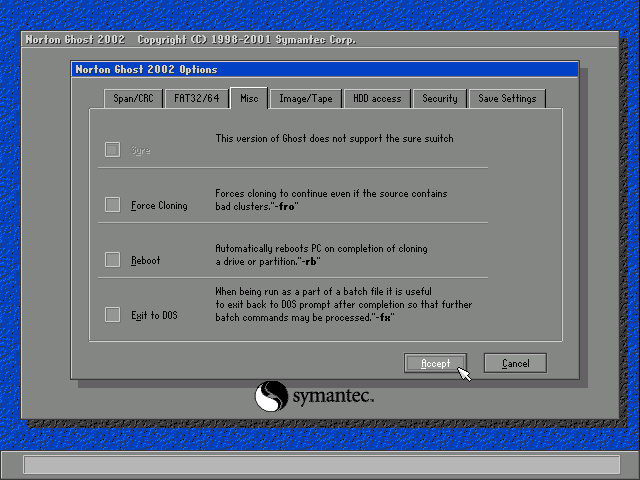This screenshot has height=480, width=640.
Task: Open the Save Settings tab
Action: pos(507,98)
